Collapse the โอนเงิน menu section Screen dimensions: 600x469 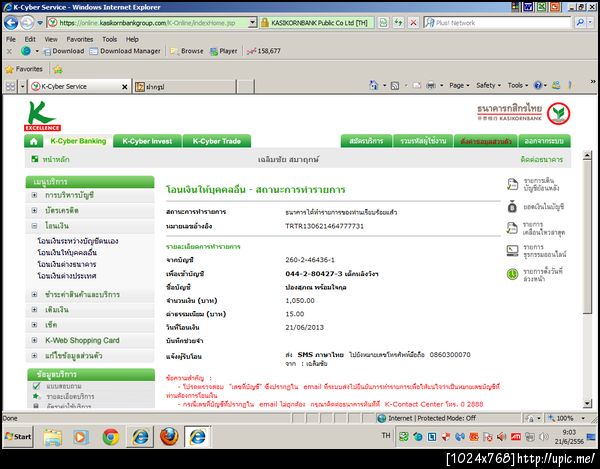tap(34, 226)
